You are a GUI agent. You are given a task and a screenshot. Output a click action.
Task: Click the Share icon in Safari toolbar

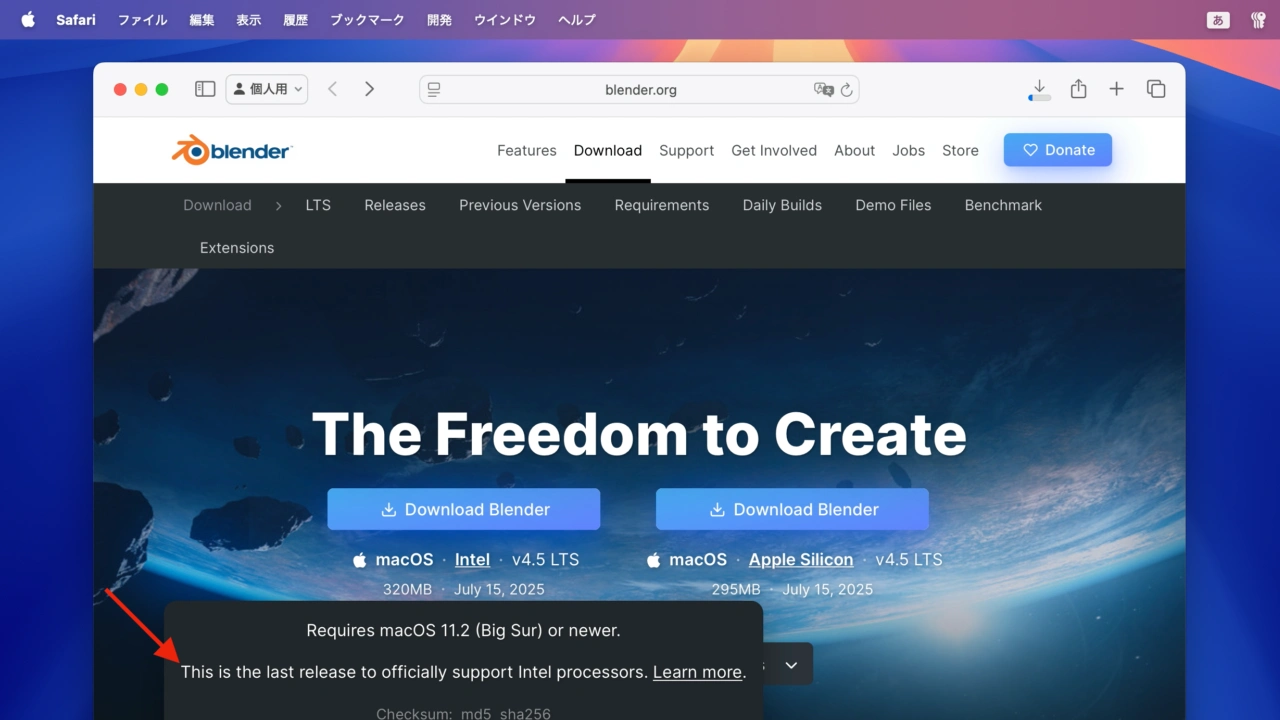(1078, 89)
